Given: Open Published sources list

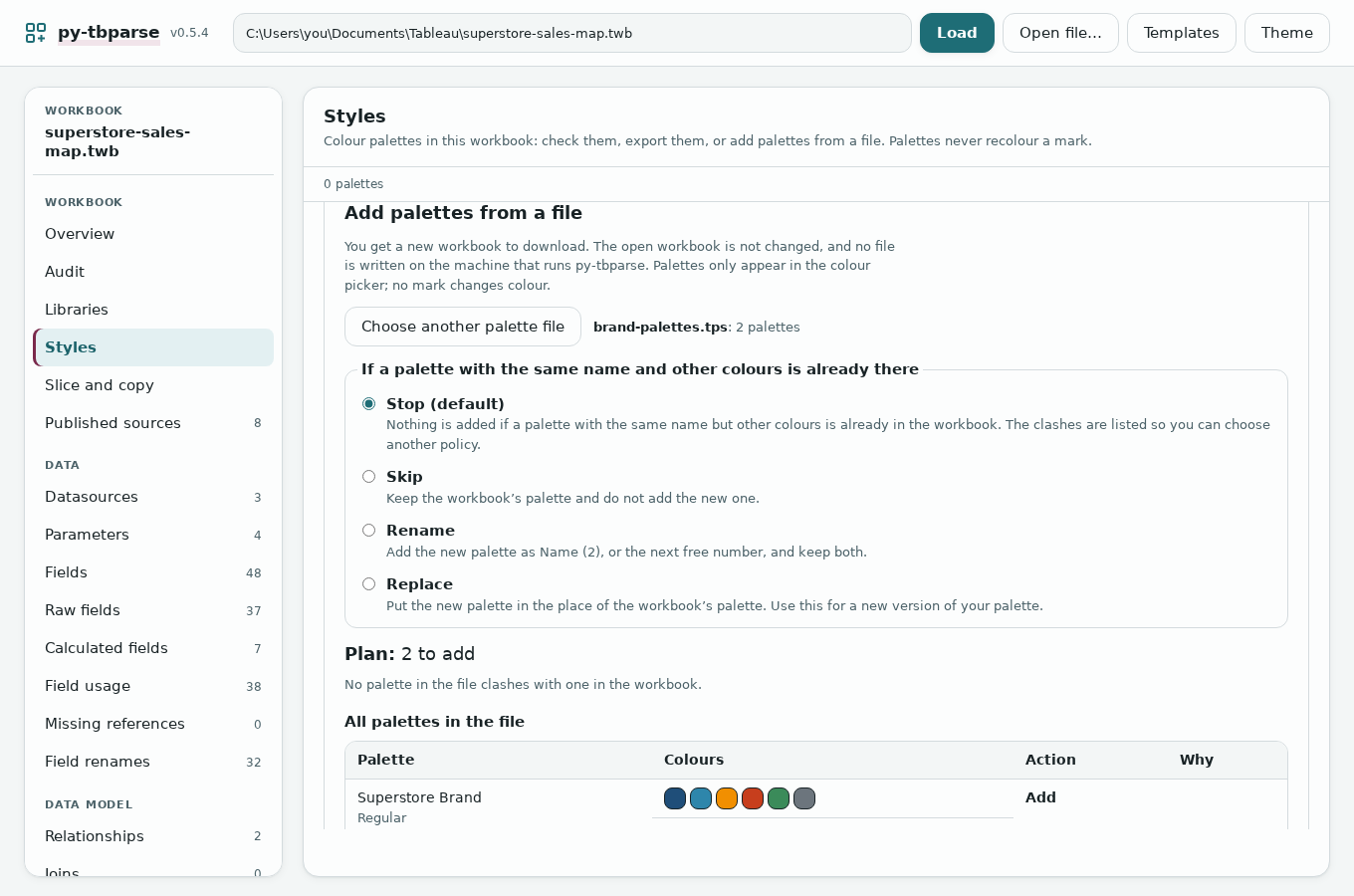Looking at the screenshot, I should pos(153,423).
